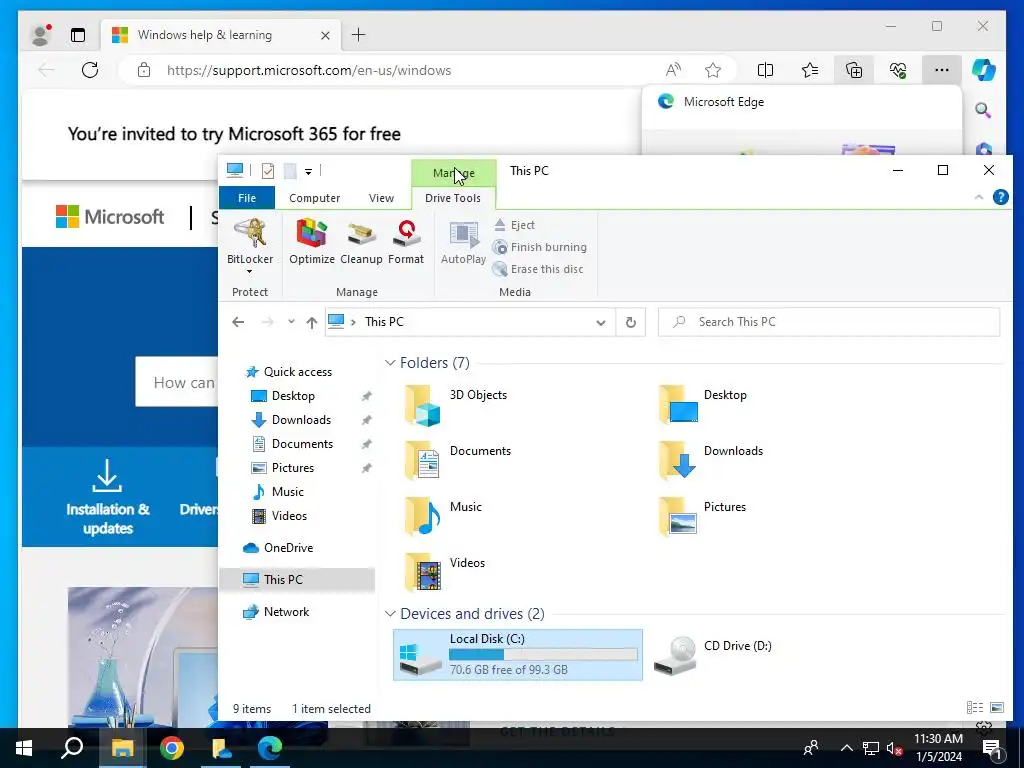This screenshot has width=1024, height=768.
Task: Open Edge Browser essentials heart icon
Action: [898, 70]
